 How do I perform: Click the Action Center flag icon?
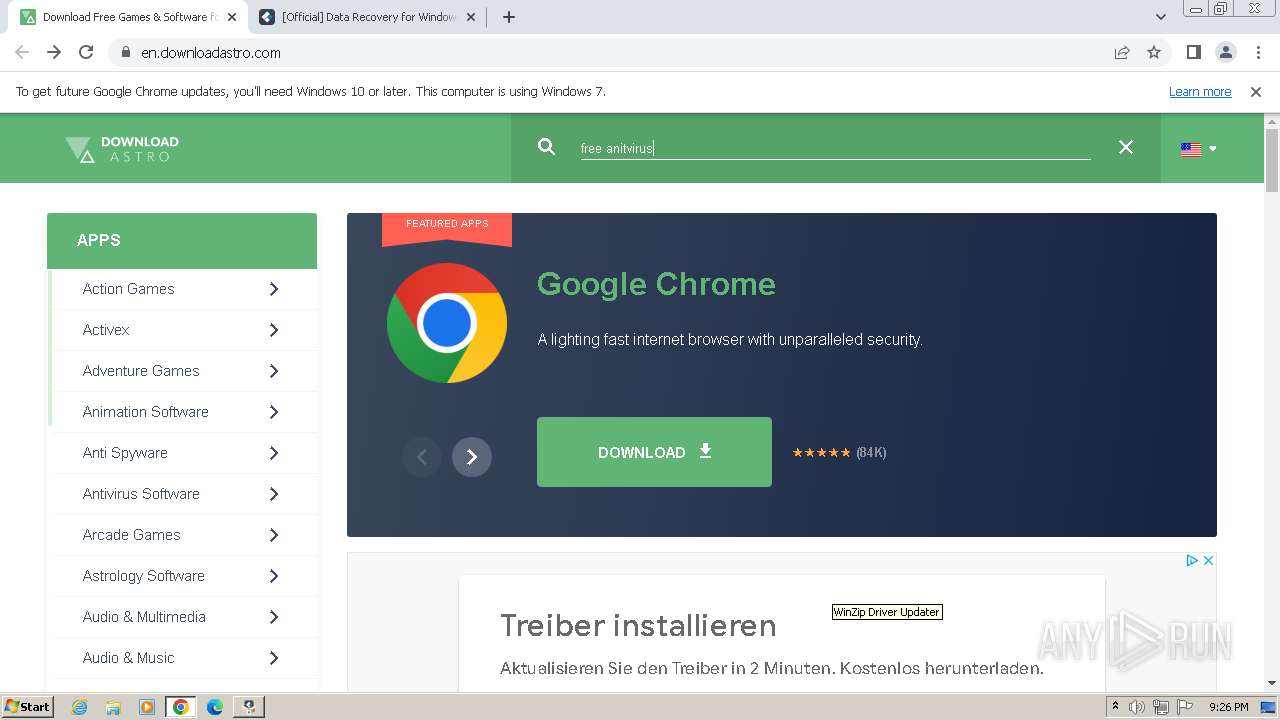point(1185,707)
